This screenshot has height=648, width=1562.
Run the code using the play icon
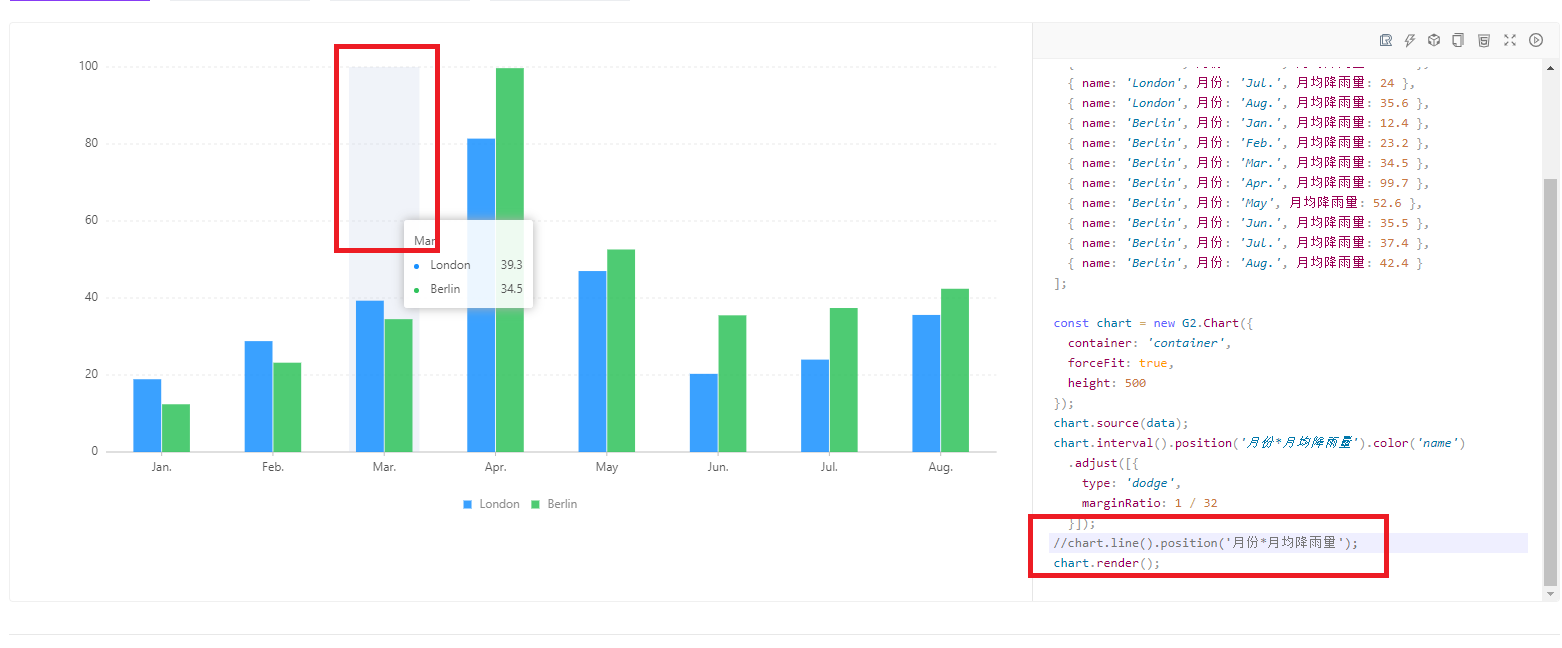1536,40
